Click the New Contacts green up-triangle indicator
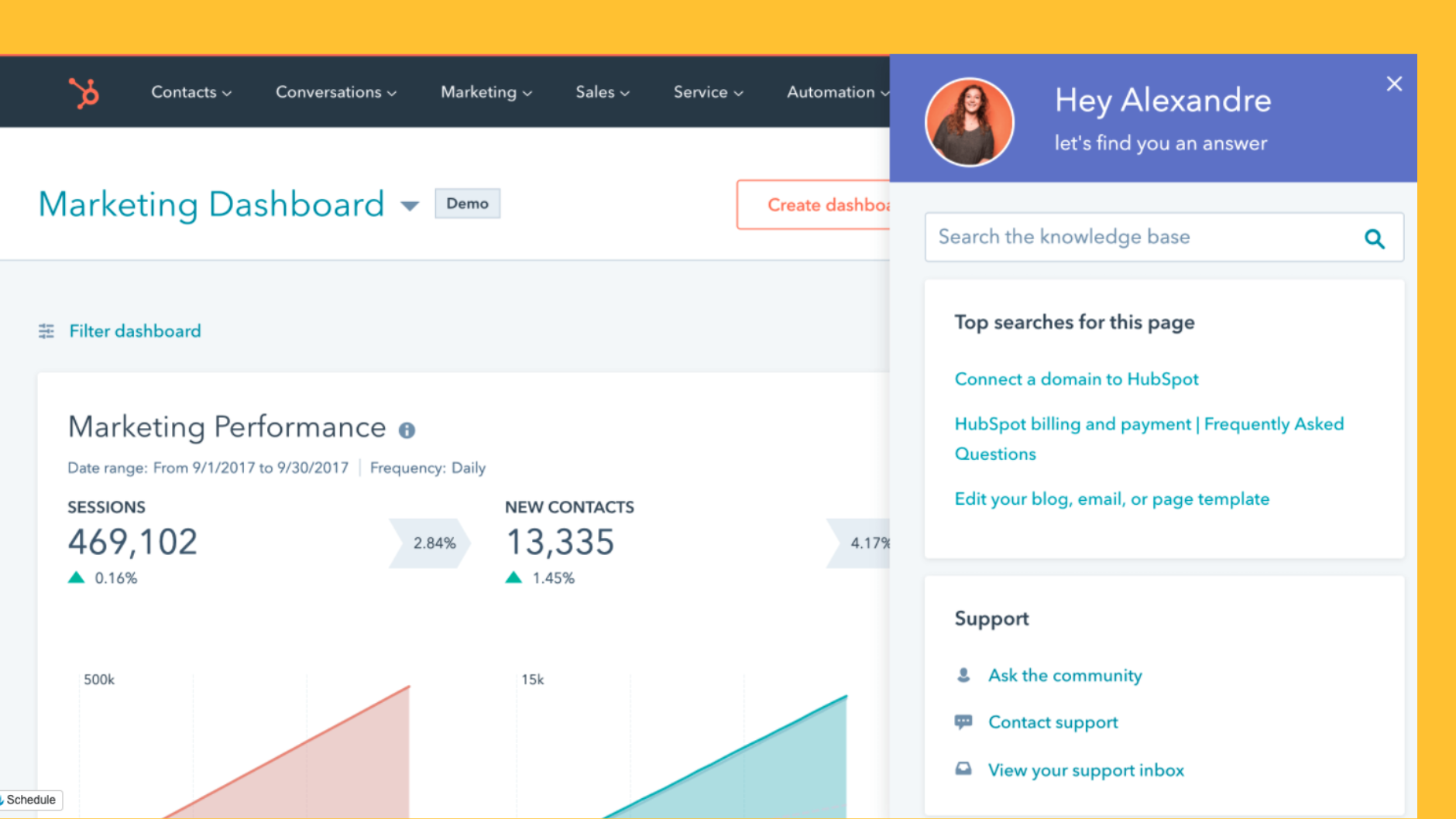Screen dimensions: 1456x819 click(513, 577)
